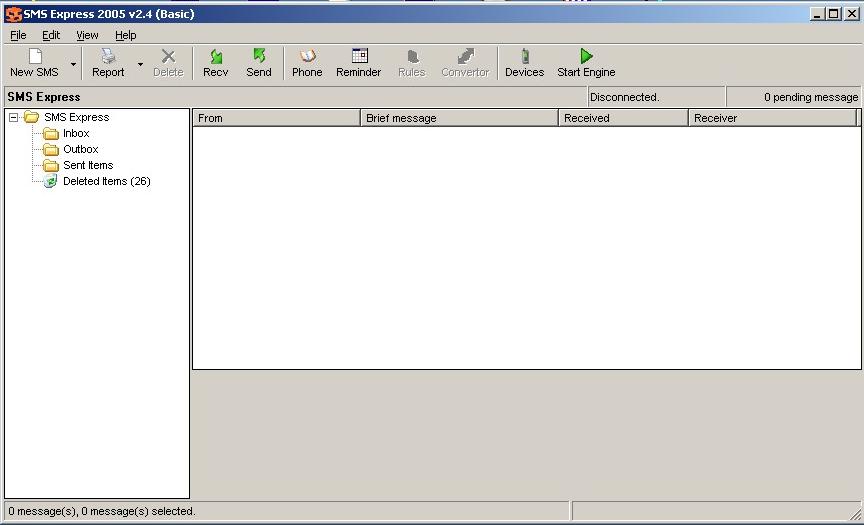Screen dimensions: 864x525
Task: Select the Inbox folder
Action: click(x=76, y=133)
